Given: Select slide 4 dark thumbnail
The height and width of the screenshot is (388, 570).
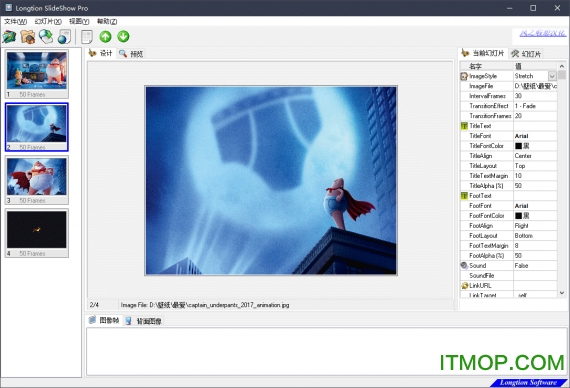Looking at the screenshot, I should click(37, 233).
